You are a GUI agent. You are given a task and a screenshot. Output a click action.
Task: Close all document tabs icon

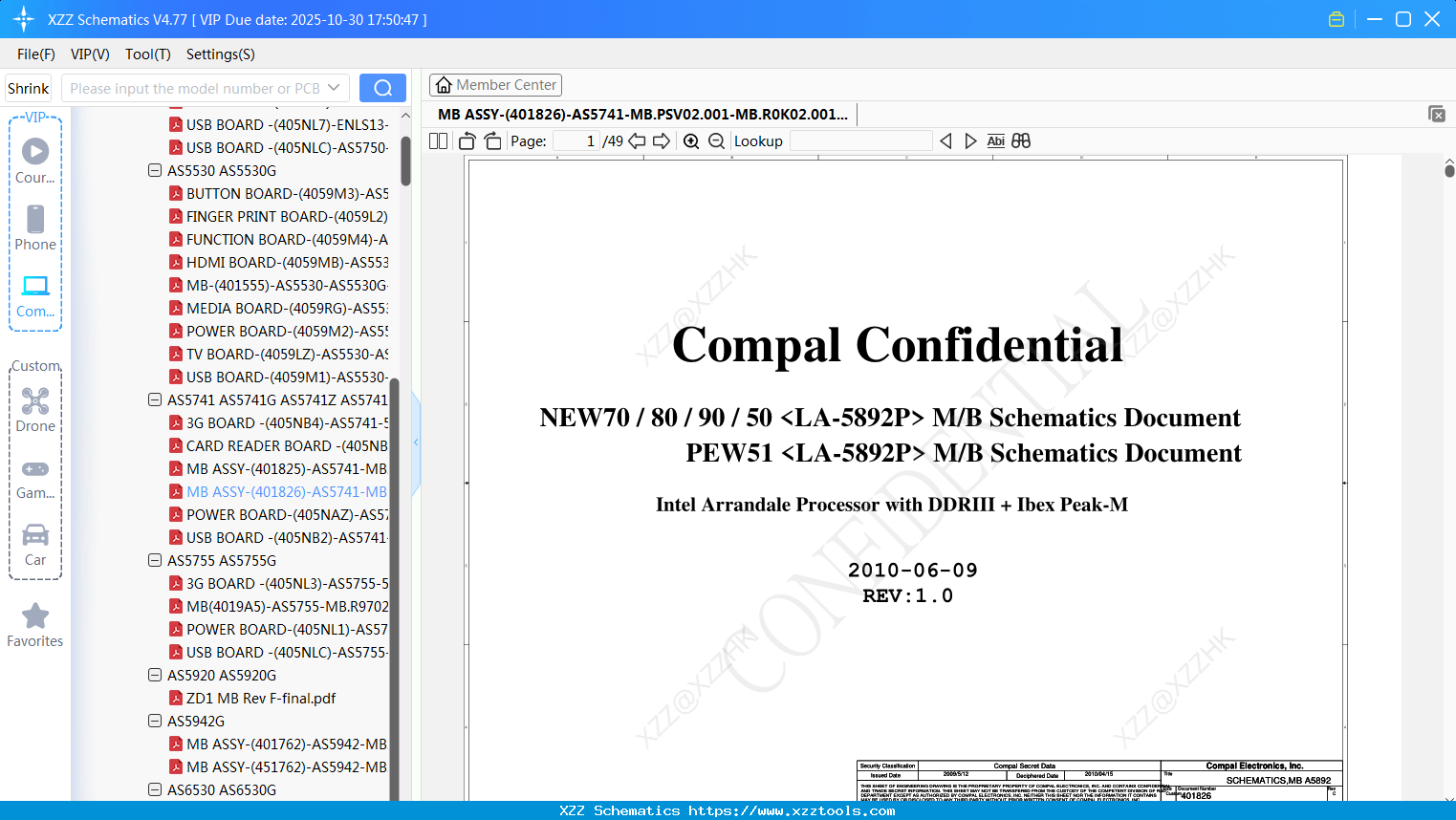[1437, 114]
